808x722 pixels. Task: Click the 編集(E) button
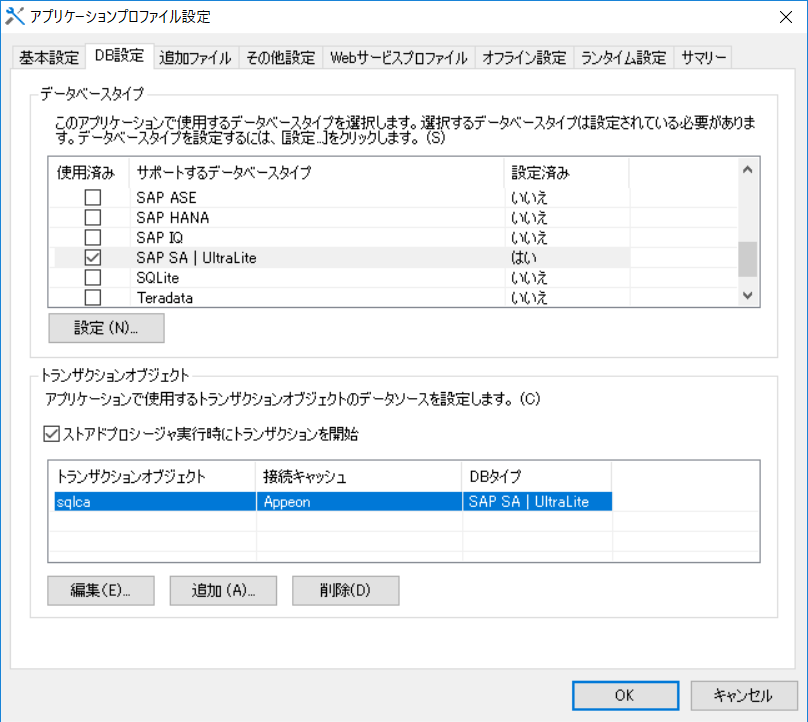click(100, 590)
